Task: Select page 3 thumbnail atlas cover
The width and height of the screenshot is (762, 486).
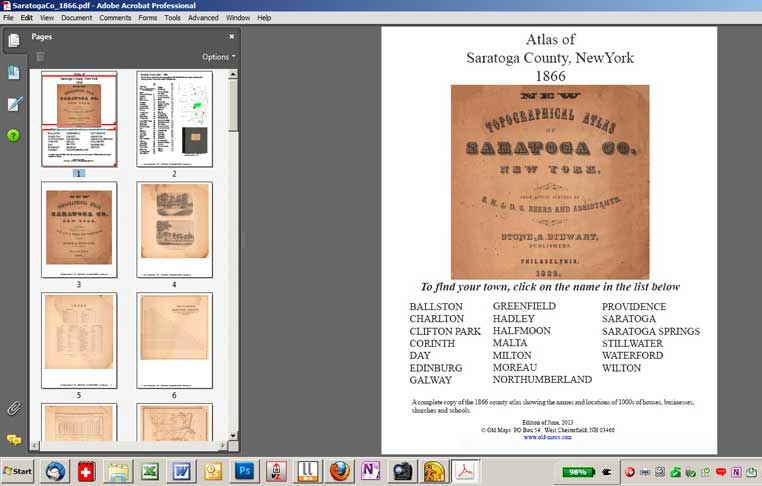Action: (79, 230)
